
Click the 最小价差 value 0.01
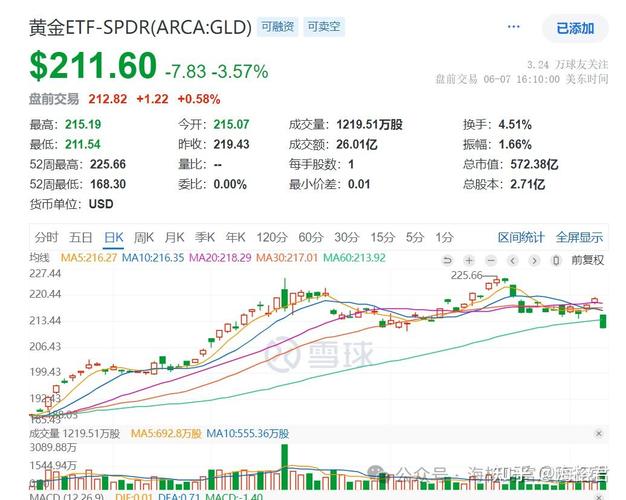(x=359, y=184)
